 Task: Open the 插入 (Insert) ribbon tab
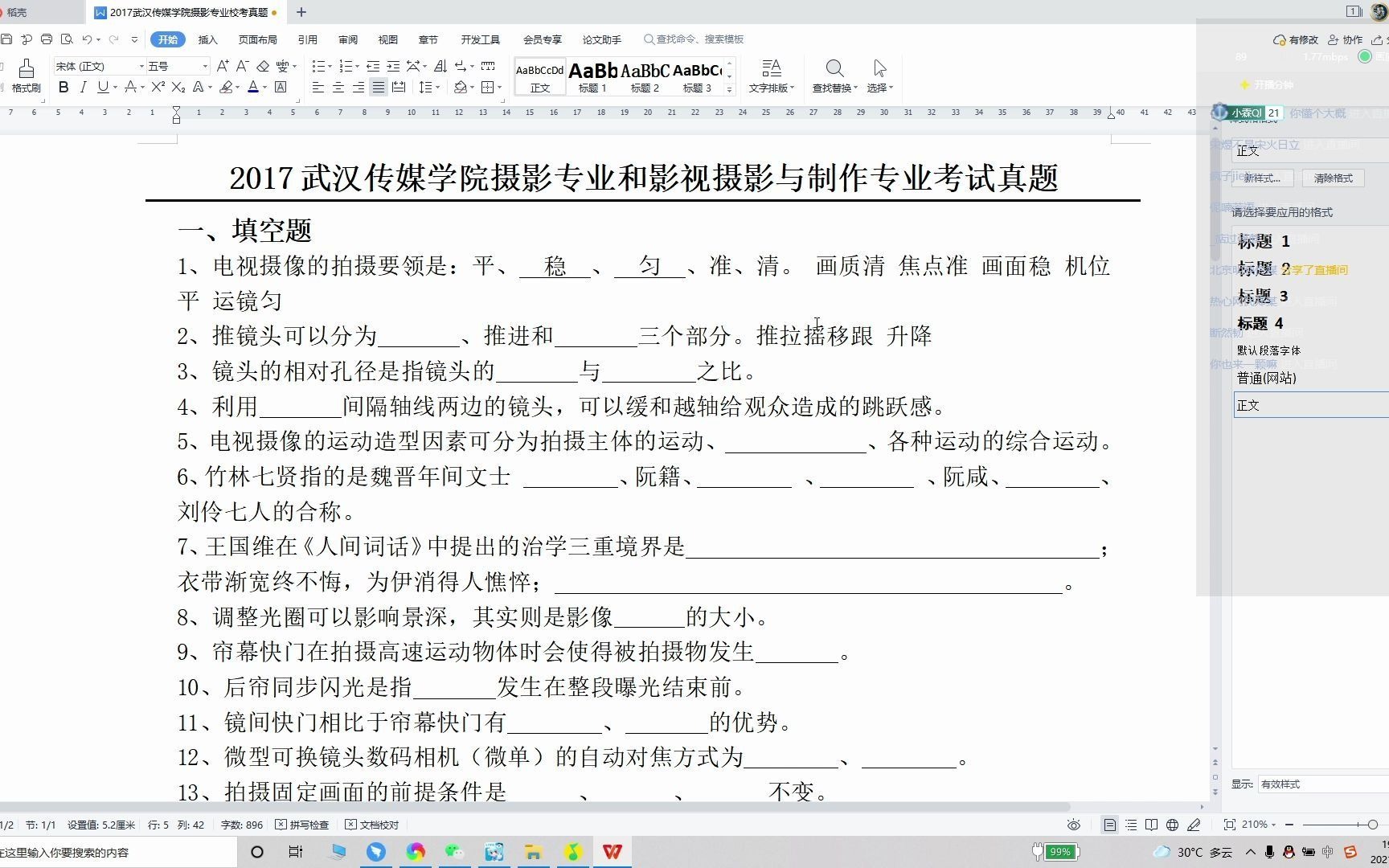(207, 39)
